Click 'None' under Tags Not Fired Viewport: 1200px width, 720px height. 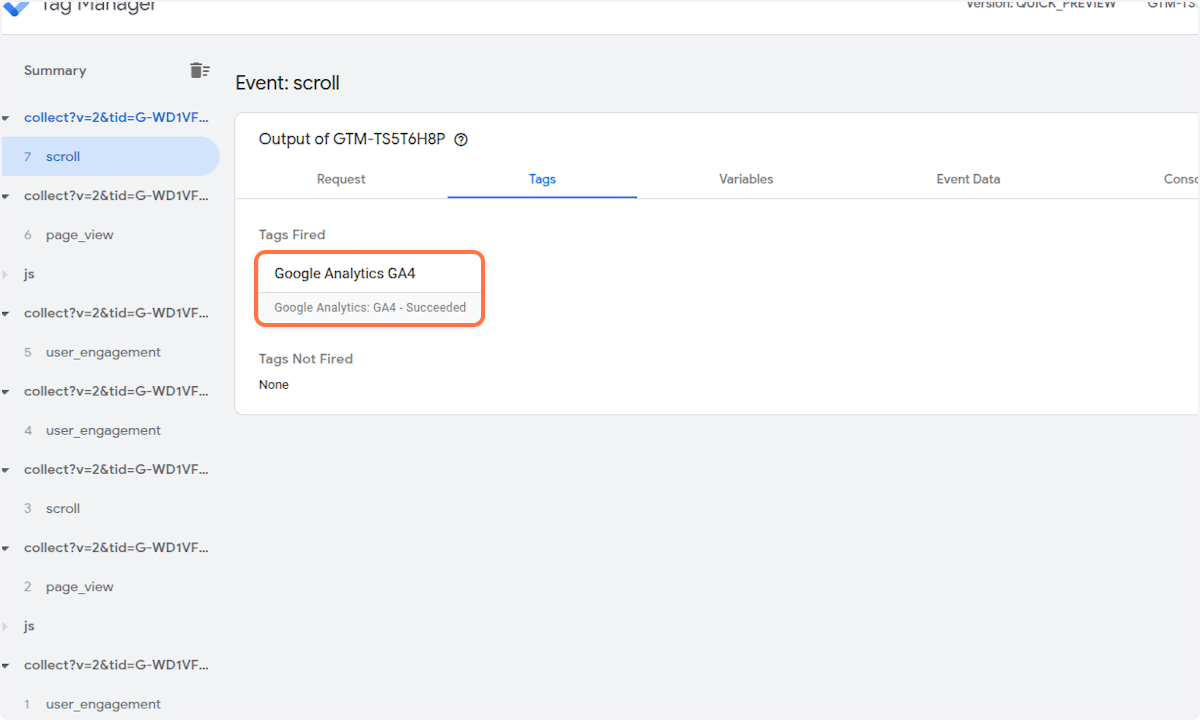pos(274,385)
